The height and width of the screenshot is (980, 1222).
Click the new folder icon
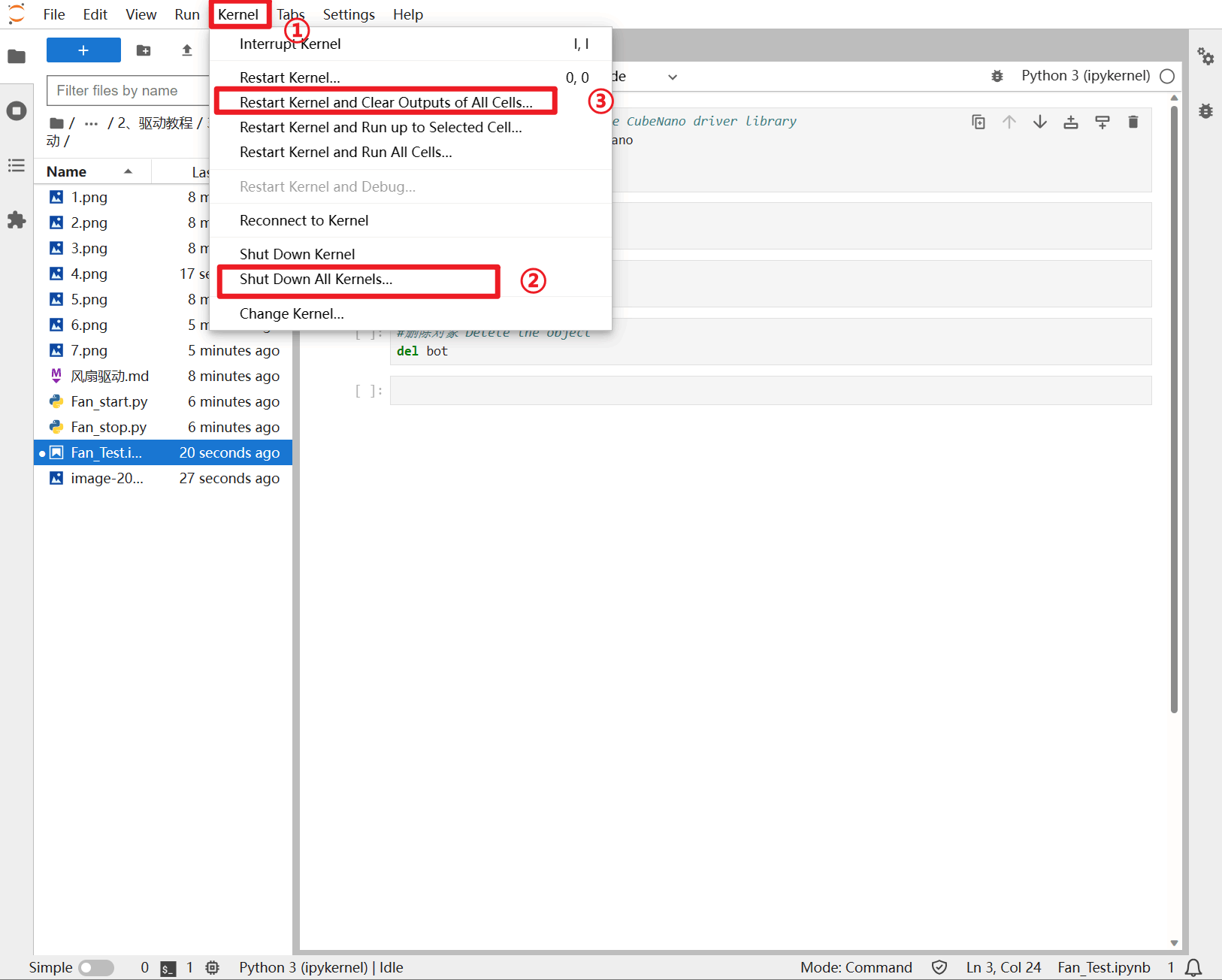pyautogui.click(x=144, y=50)
